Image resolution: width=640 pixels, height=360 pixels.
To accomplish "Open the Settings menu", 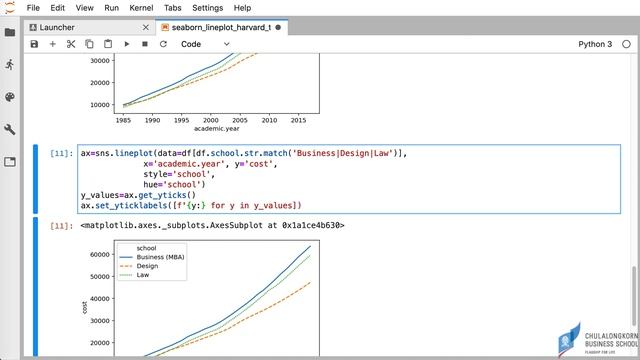I will coord(208,8).
